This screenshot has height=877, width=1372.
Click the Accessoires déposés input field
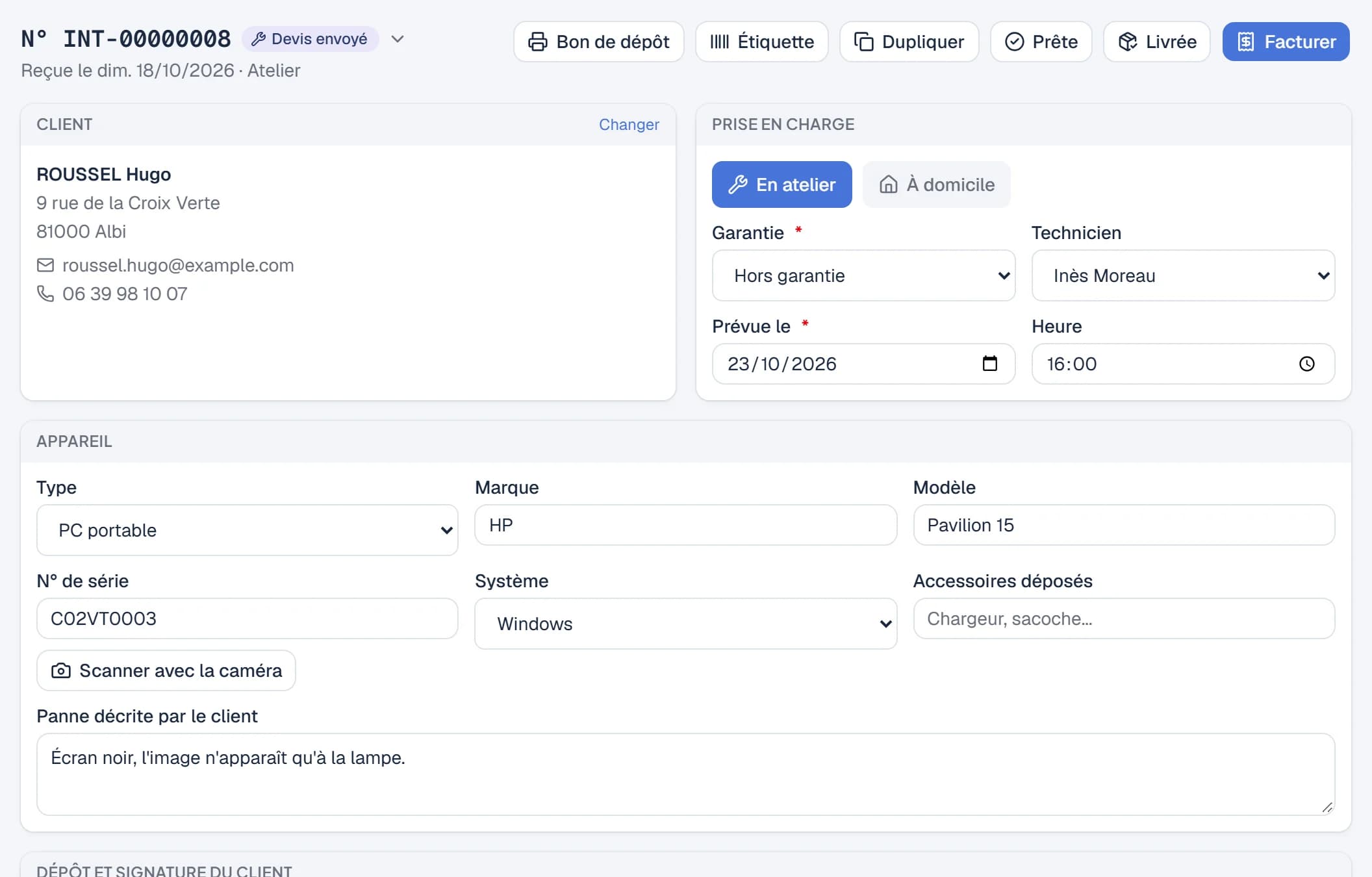1124,618
